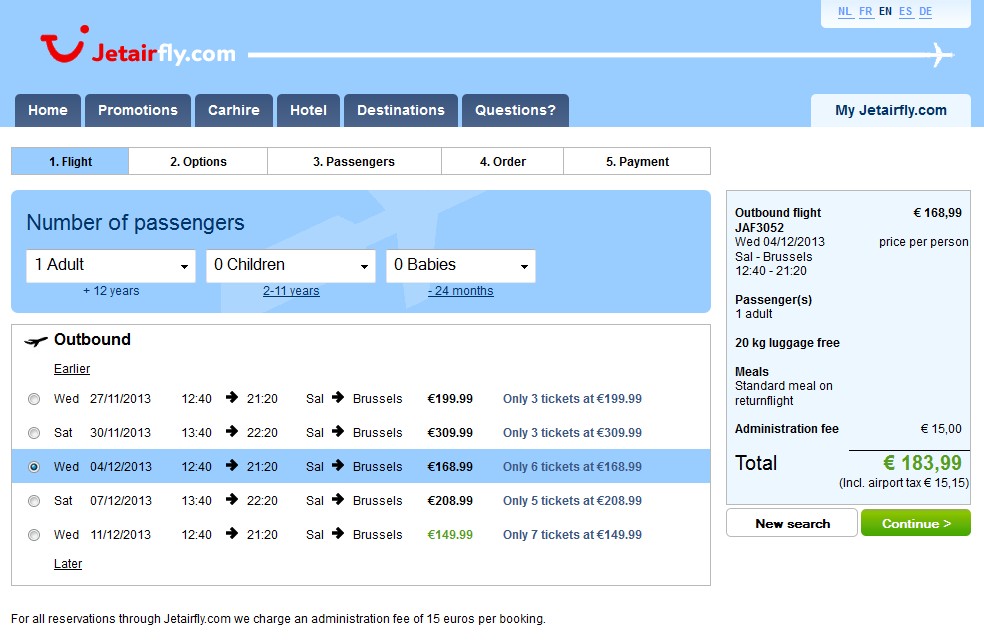Click the green €149.99 price
This screenshot has width=984, height=642.
click(x=450, y=534)
